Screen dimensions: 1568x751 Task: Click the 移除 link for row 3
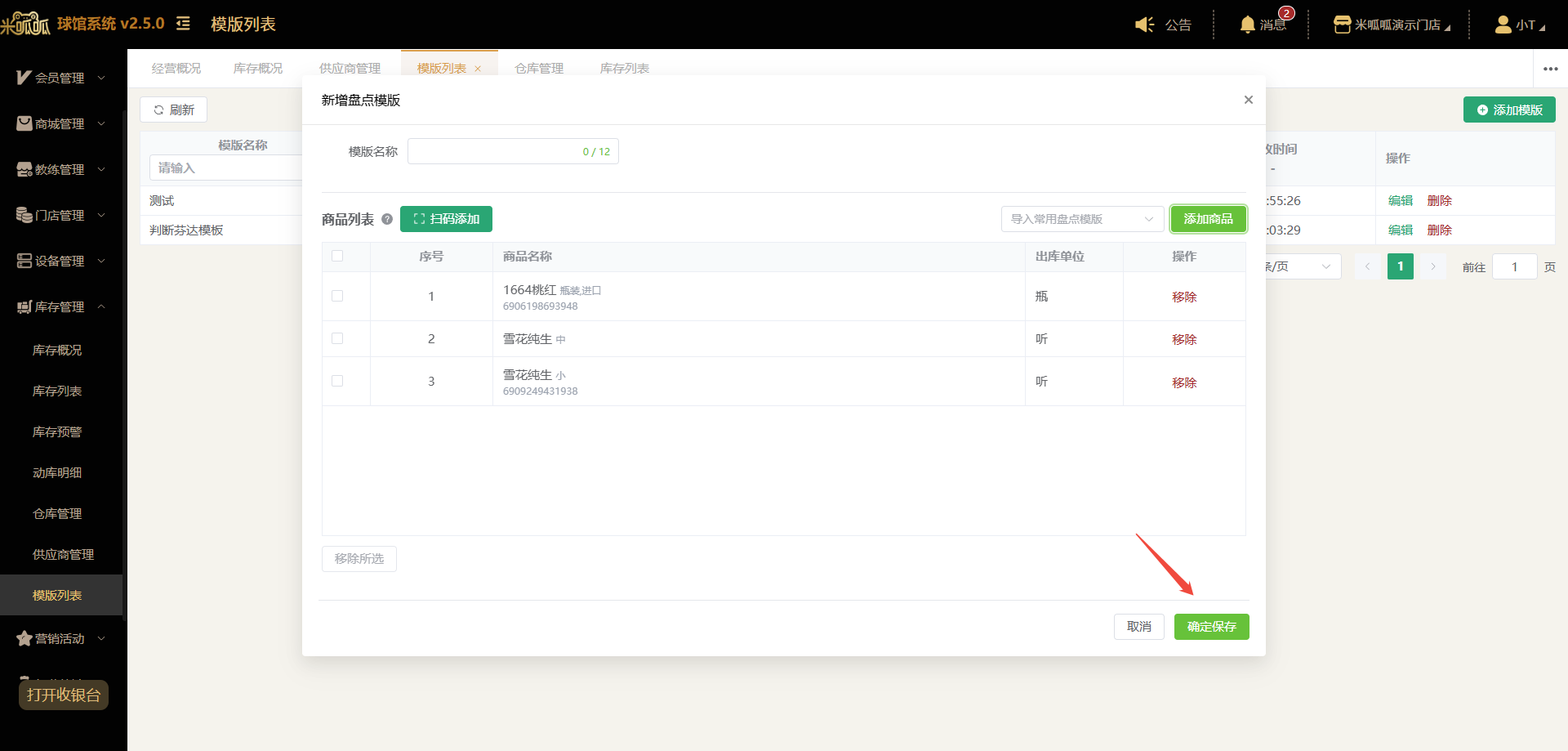click(x=1184, y=382)
